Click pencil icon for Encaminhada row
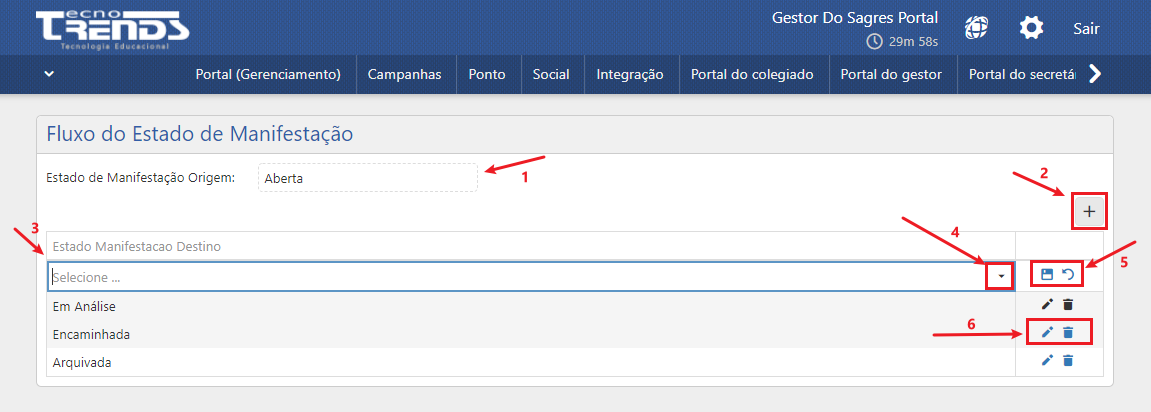The image size is (1151, 412). (1048, 333)
